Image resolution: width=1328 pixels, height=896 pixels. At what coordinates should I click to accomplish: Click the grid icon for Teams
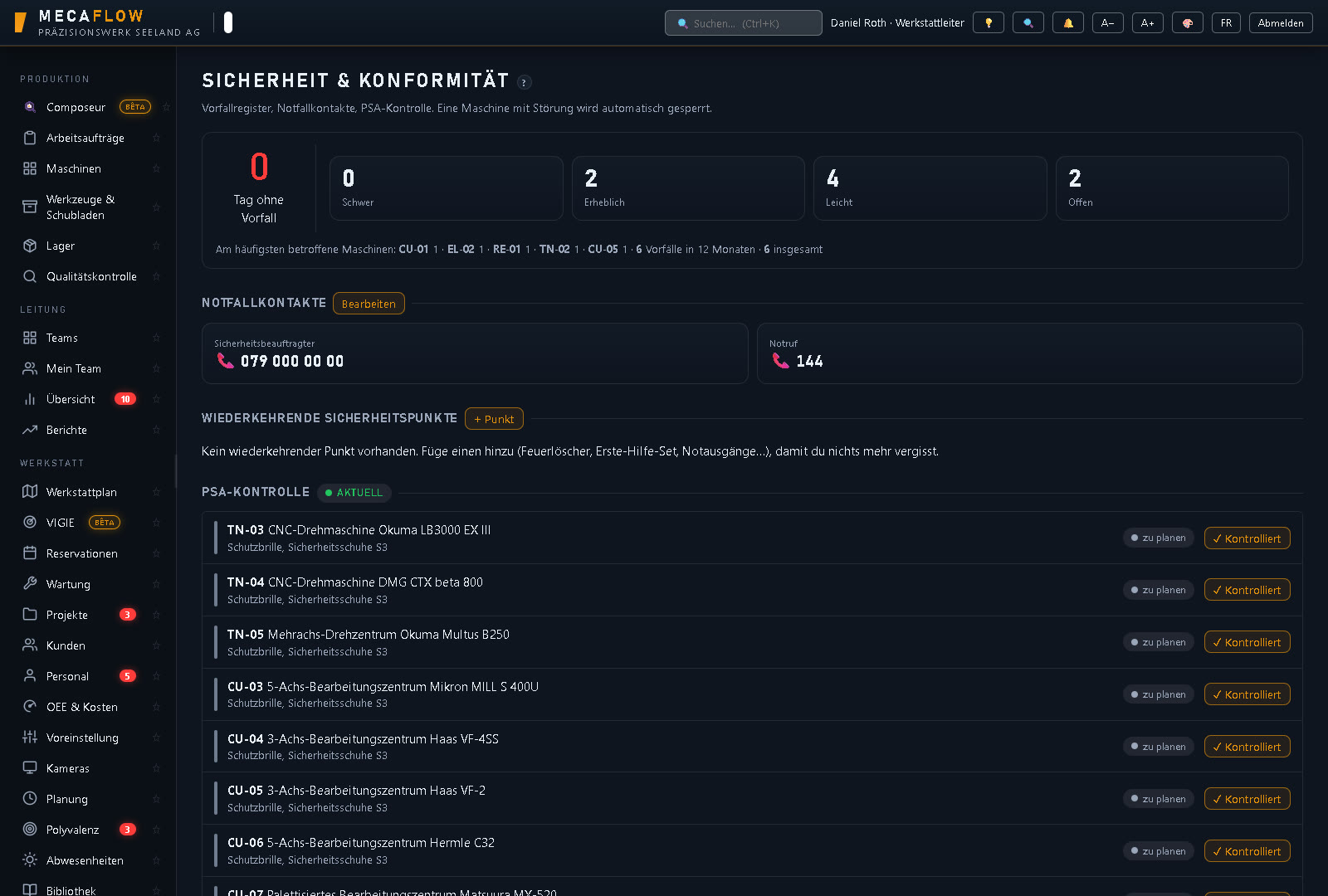click(x=30, y=338)
